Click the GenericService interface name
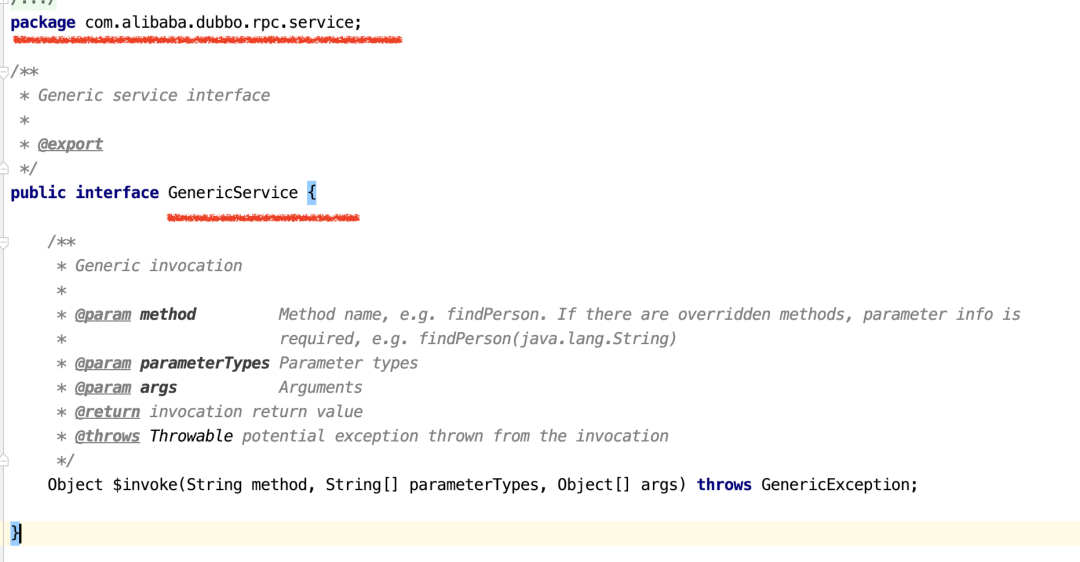The height and width of the screenshot is (562, 1080). pos(233,193)
